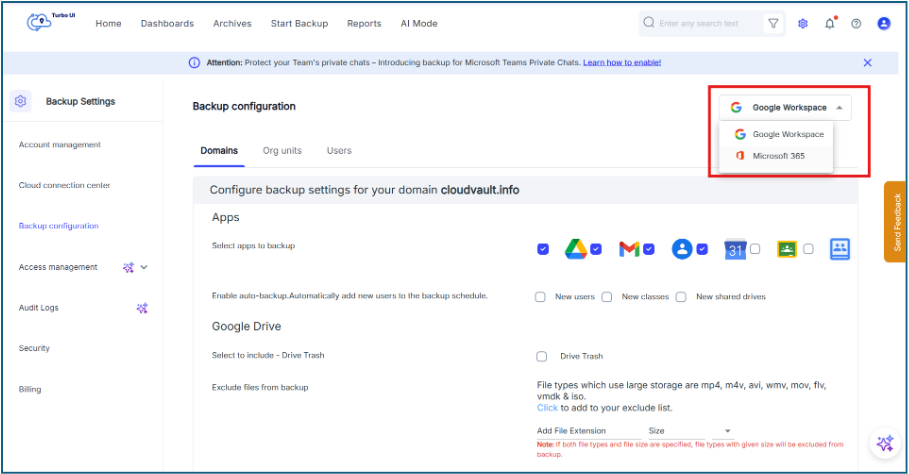Image resolution: width=909 pixels, height=474 pixels.
Task: Focus the Add File Extension field
Action: [588, 431]
